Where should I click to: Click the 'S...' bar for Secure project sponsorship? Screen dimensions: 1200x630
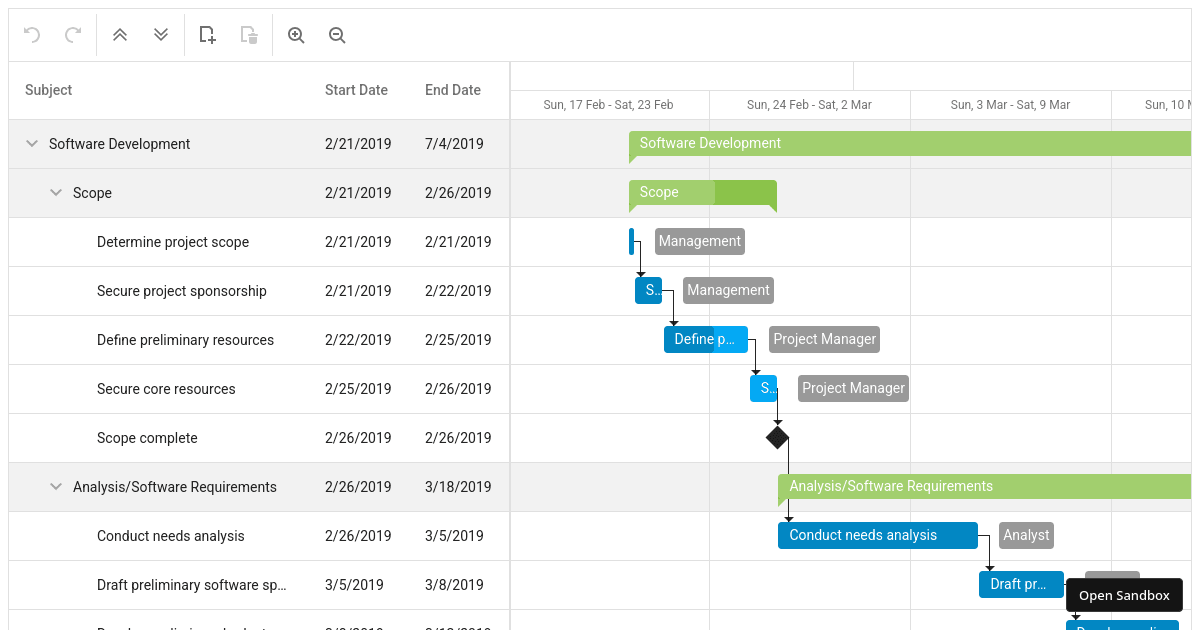648,290
